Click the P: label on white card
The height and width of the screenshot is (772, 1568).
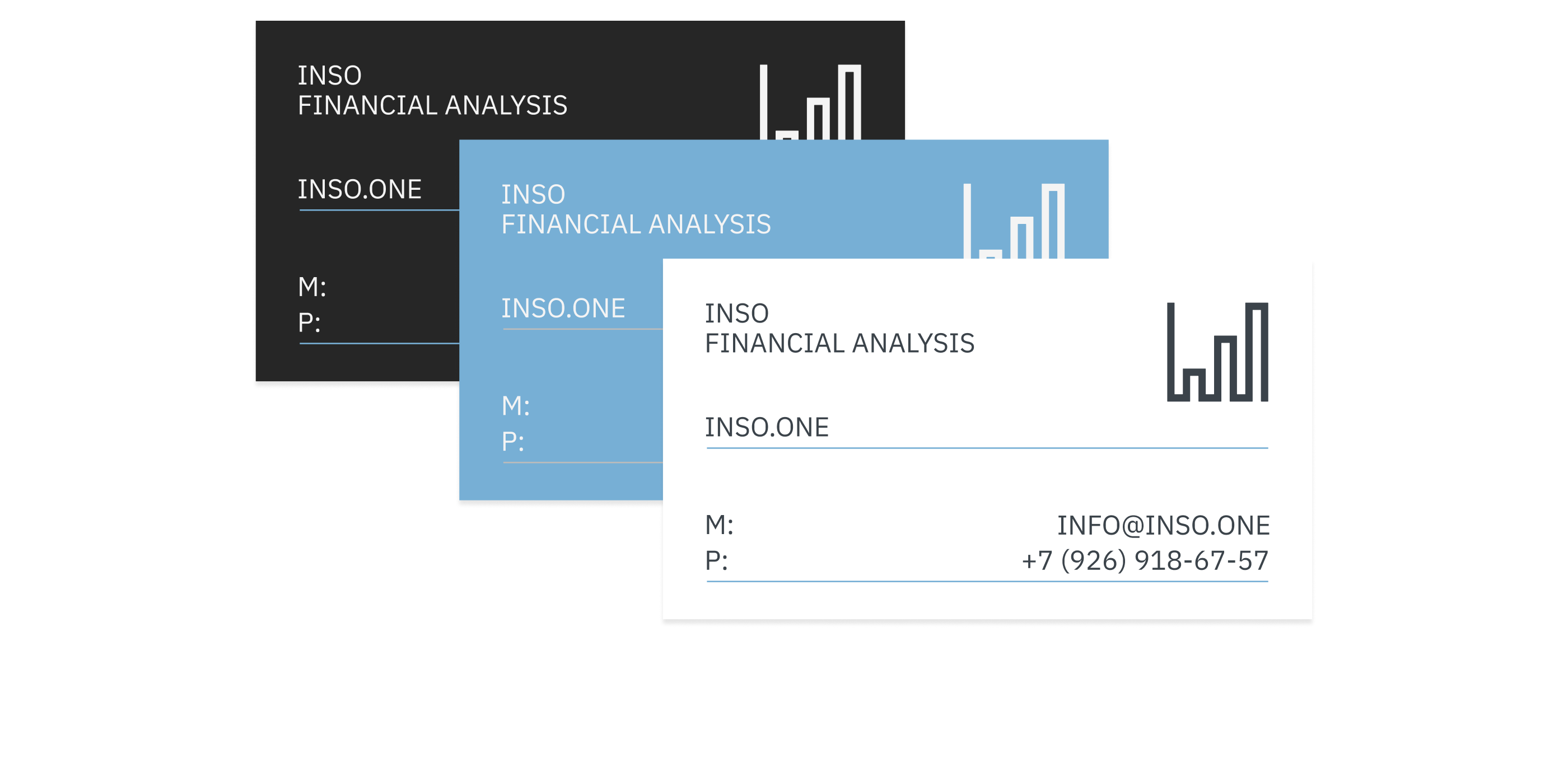(x=716, y=560)
